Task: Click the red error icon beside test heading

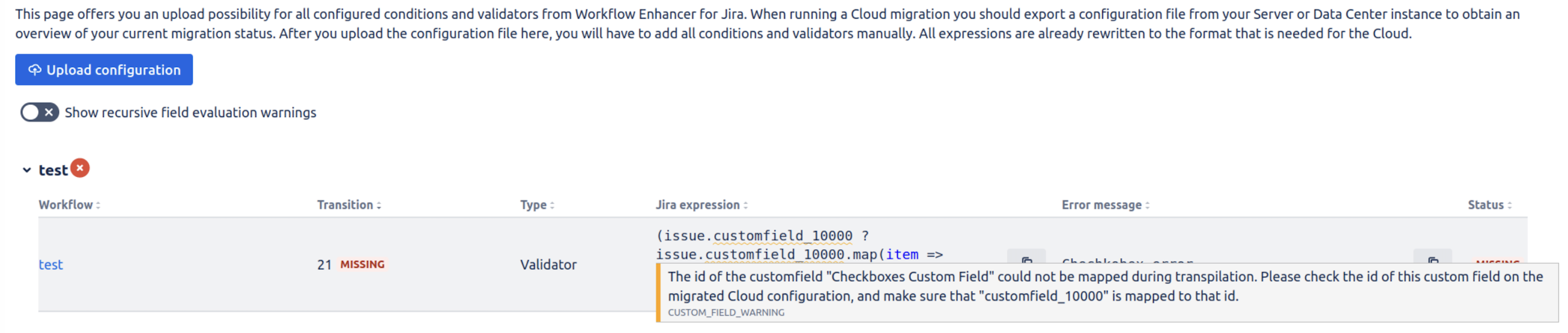Action: pyautogui.click(x=80, y=168)
